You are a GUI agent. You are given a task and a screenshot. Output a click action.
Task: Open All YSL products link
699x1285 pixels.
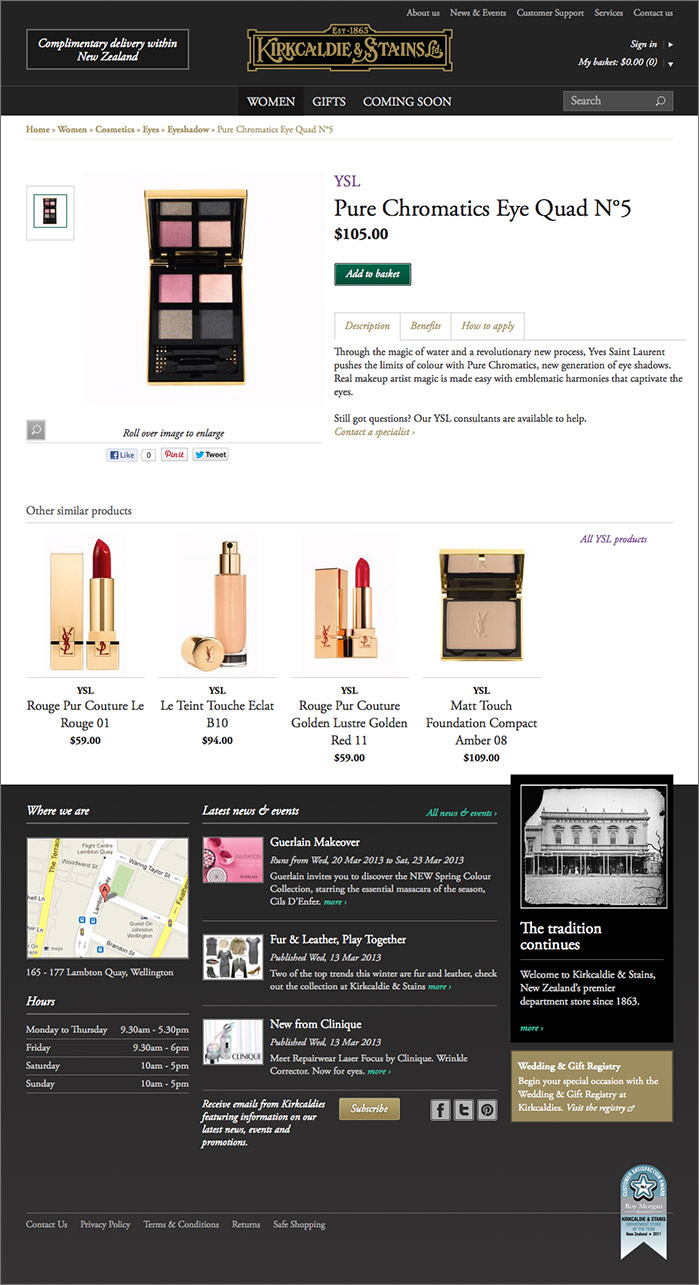click(x=614, y=540)
